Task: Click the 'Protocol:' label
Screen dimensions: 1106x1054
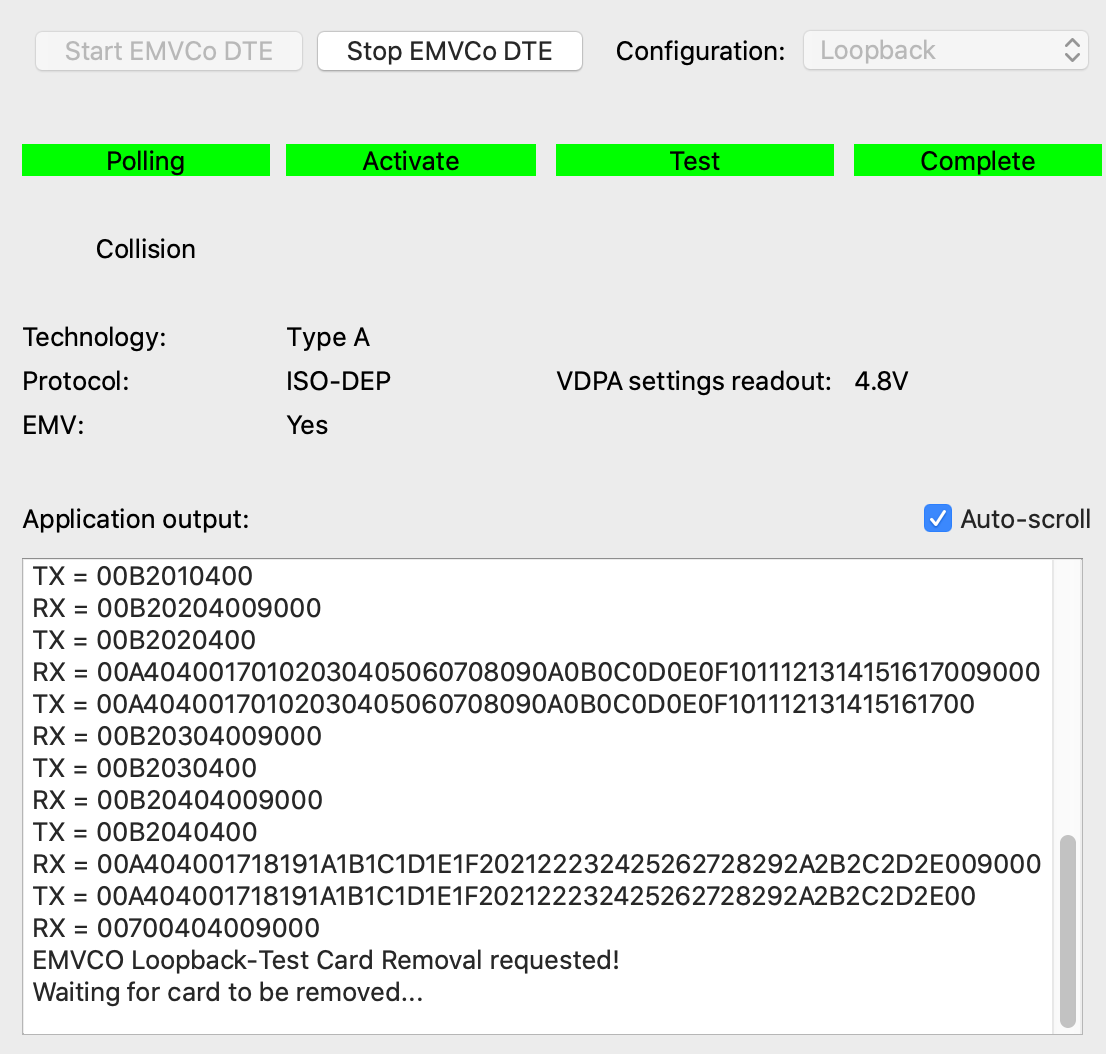Action: pyautogui.click(x=76, y=381)
